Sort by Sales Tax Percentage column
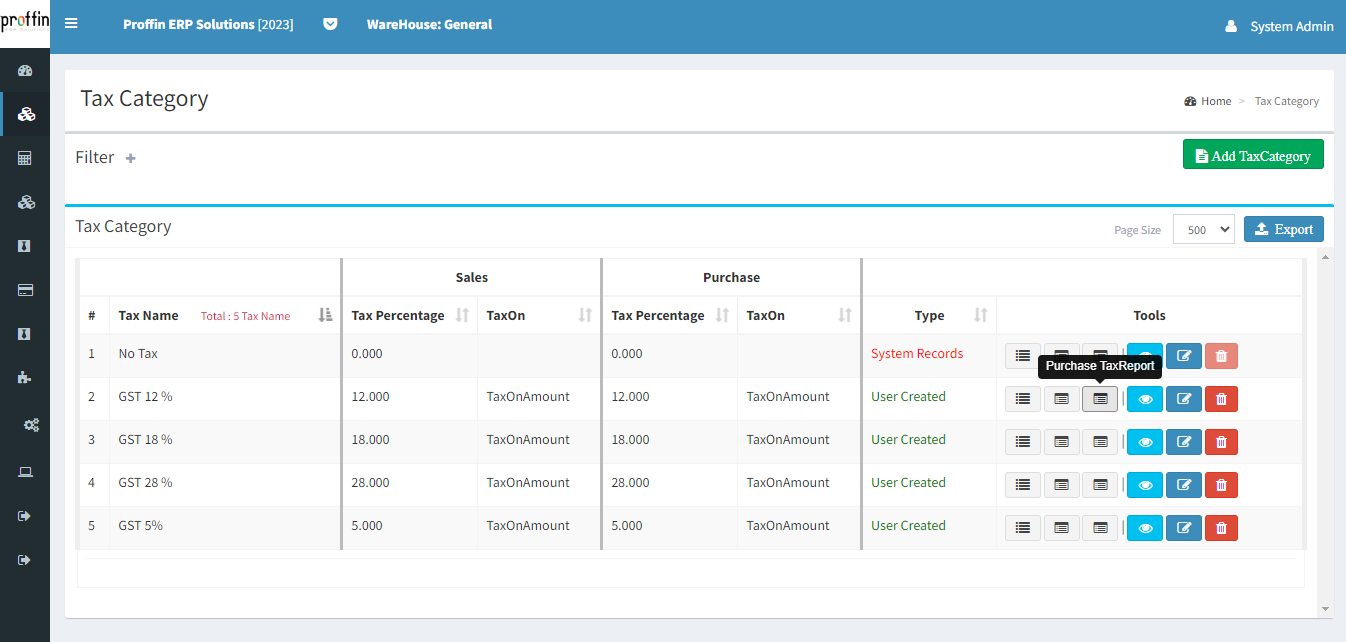Screen dimensions: 1346x642 462,315
